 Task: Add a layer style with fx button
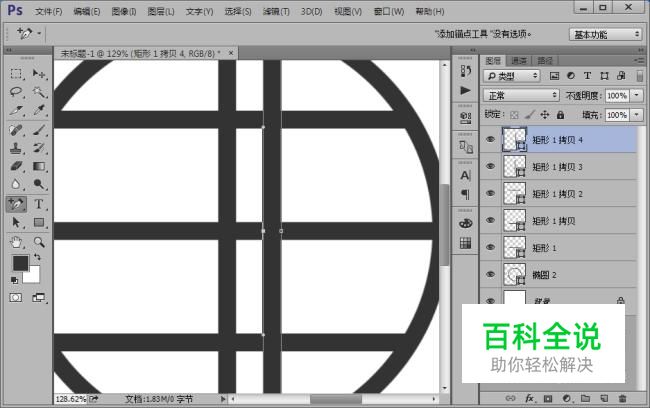coord(530,398)
